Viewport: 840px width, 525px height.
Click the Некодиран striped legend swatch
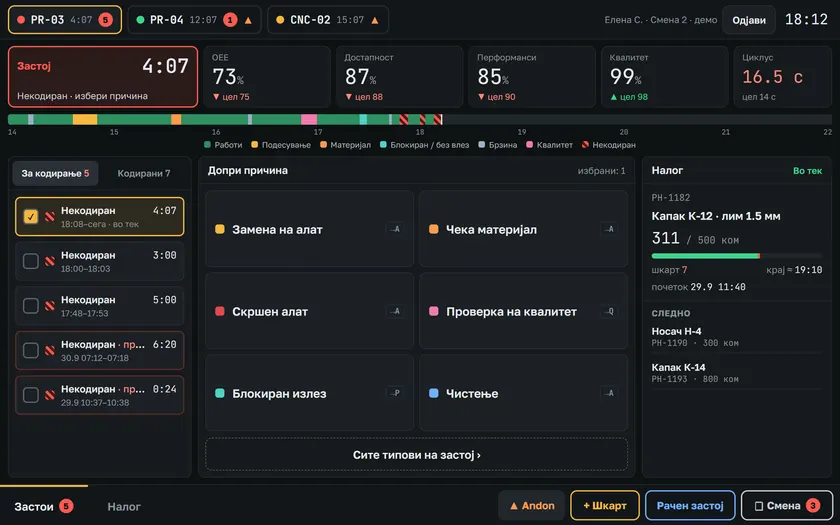click(585, 145)
